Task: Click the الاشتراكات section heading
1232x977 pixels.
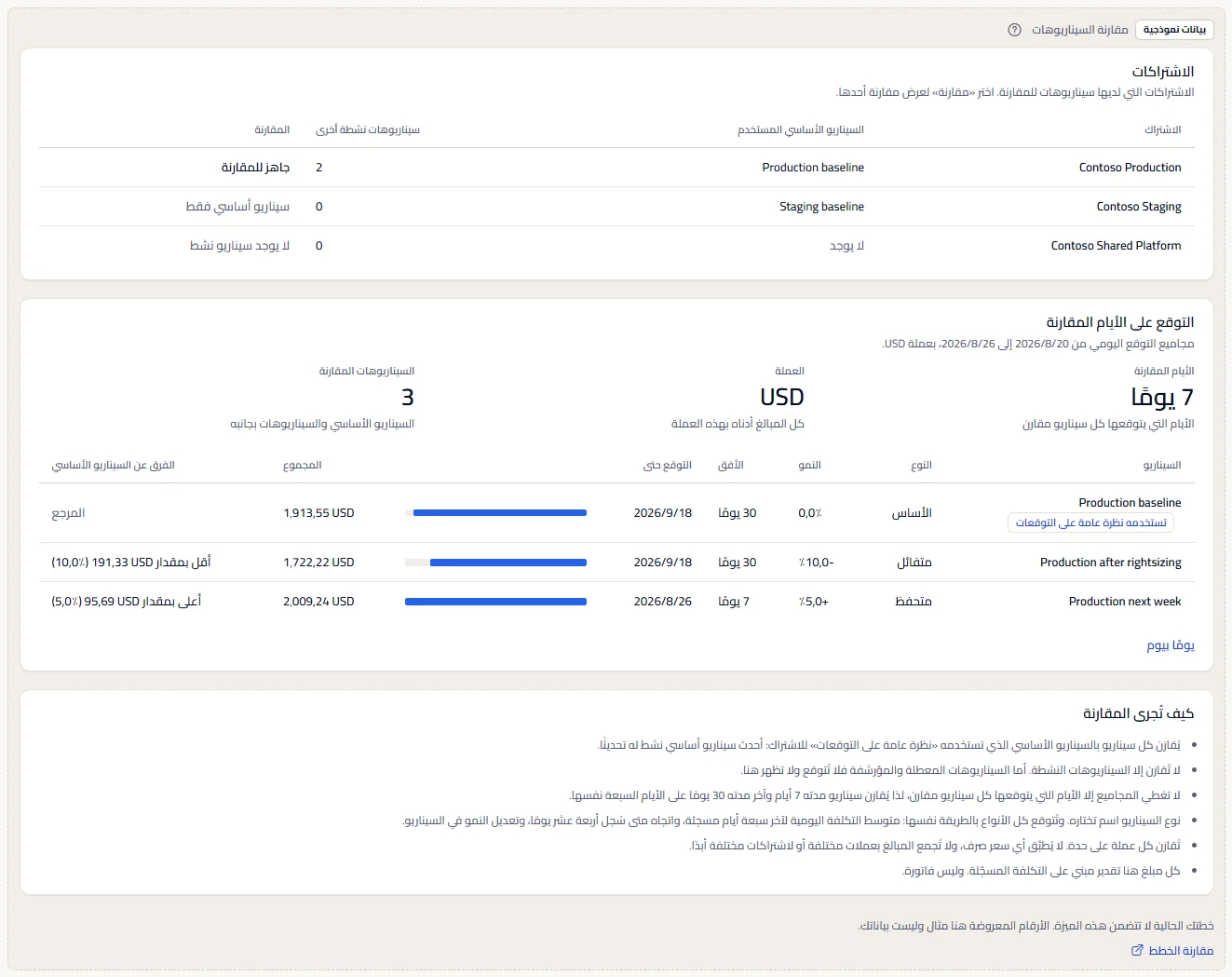Action: (x=1163, y=72)
